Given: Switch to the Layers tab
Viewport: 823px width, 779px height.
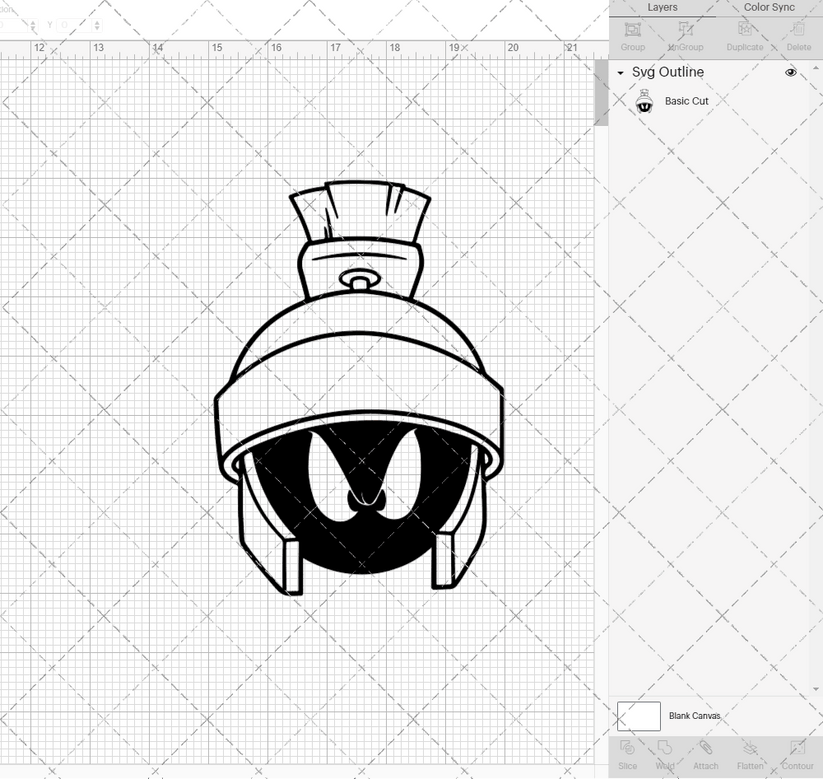Looking at the screenshot, I should (662, 7).
